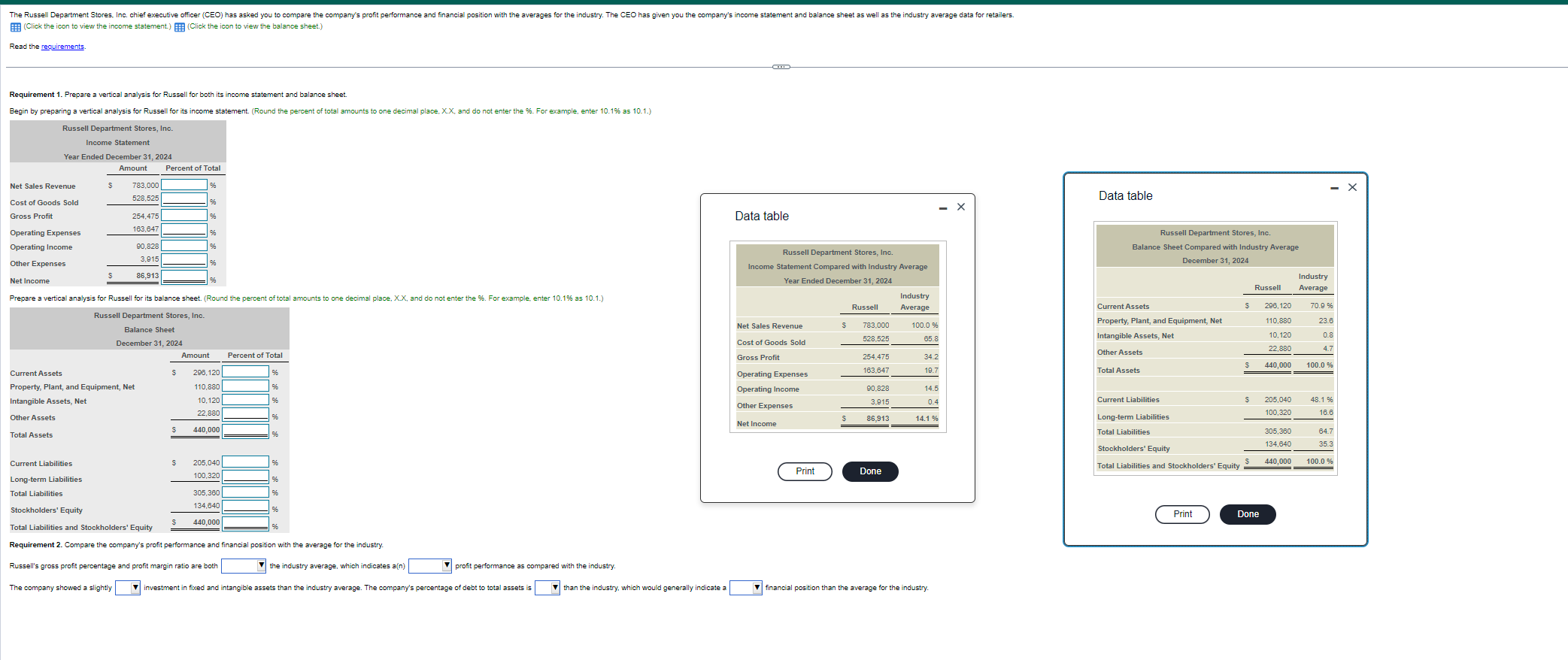Click Operating Expenses percent field

coord(184,230)
